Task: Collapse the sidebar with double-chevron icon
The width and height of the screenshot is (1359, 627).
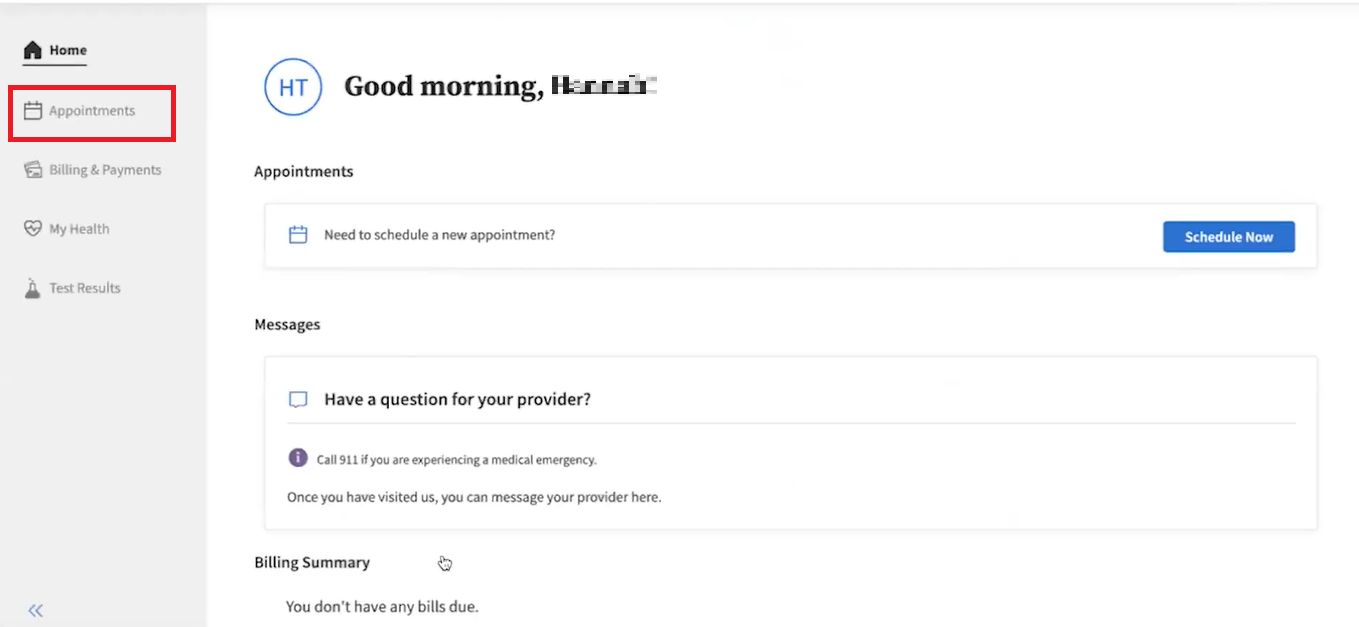Action: (36, 611)
